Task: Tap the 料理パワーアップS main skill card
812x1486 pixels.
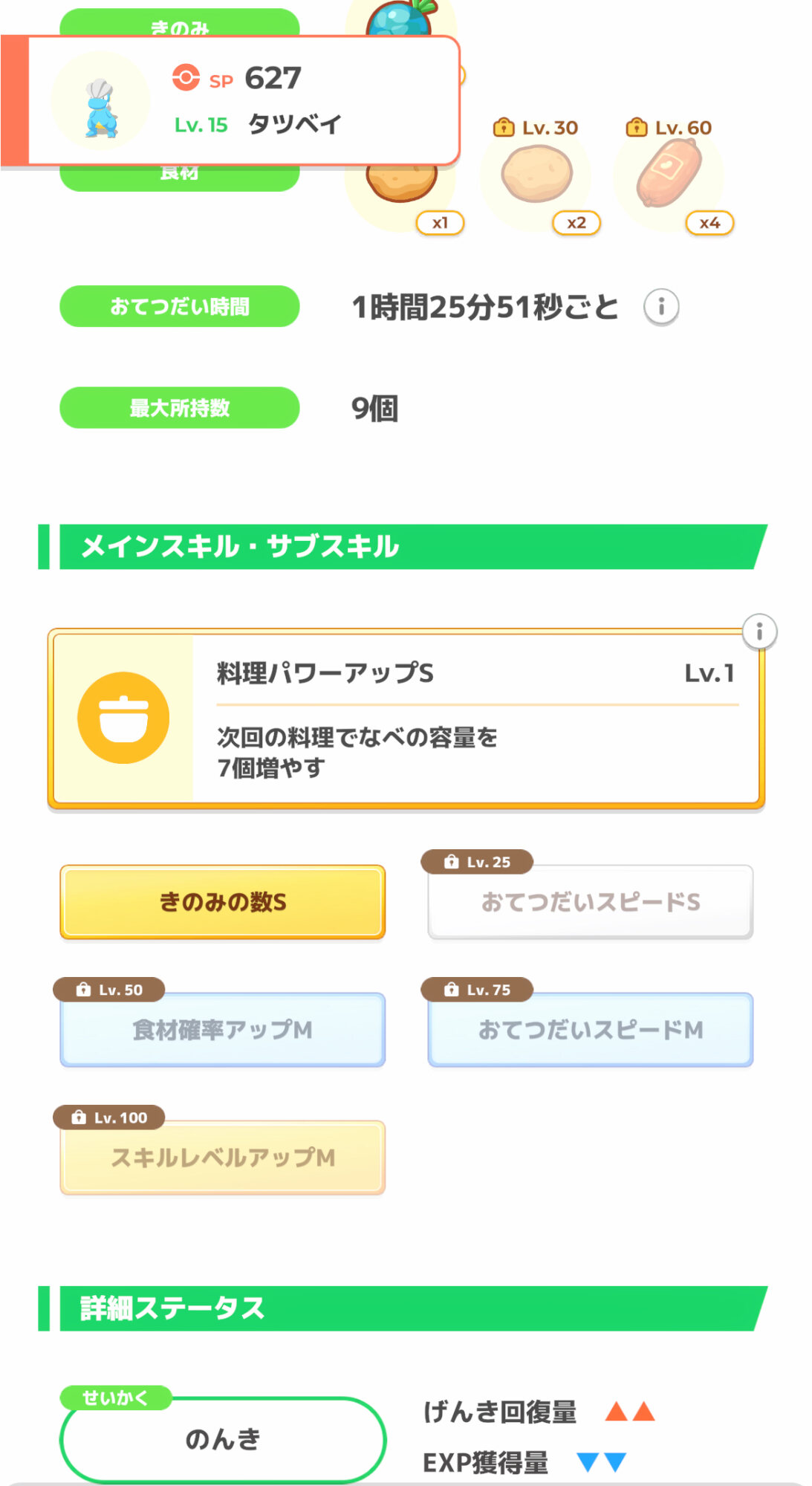Action: 475,718
